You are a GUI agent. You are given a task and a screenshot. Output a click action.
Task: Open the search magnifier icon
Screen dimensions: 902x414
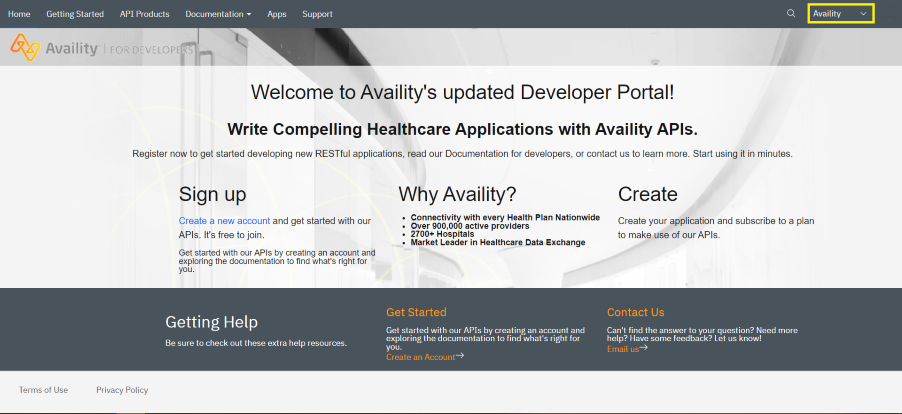pyautogui.click(x=791, y=13)
